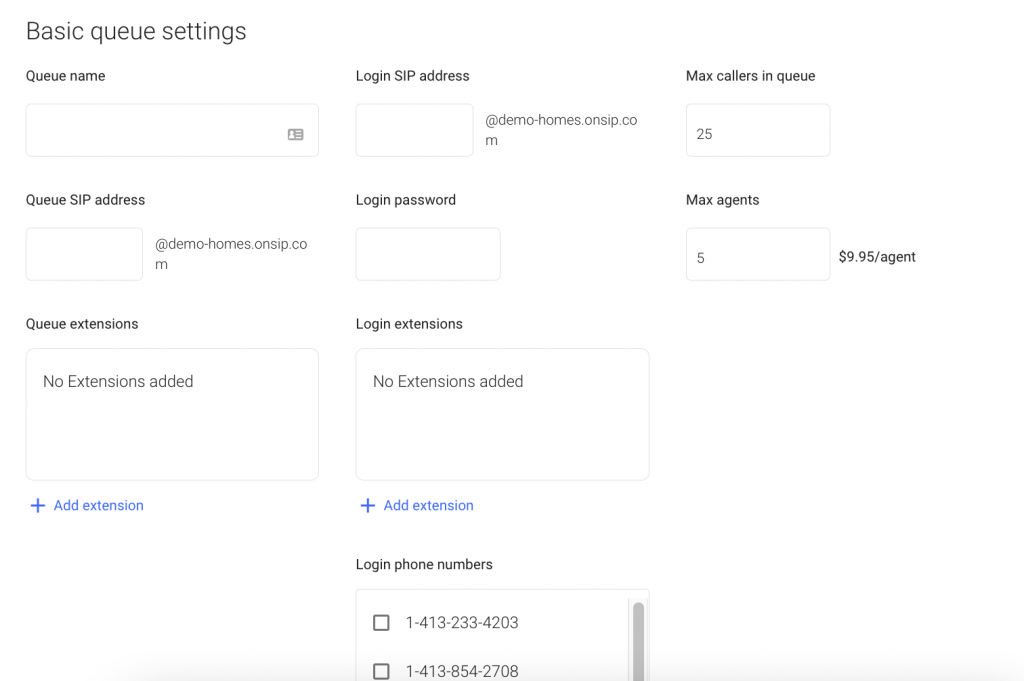Click the @demo-homes.onsip.com label near Queue SIP address
Image resolution: width=1024 pixels, height=681 pixels.
pyautogui.click(x=232, y=254)
